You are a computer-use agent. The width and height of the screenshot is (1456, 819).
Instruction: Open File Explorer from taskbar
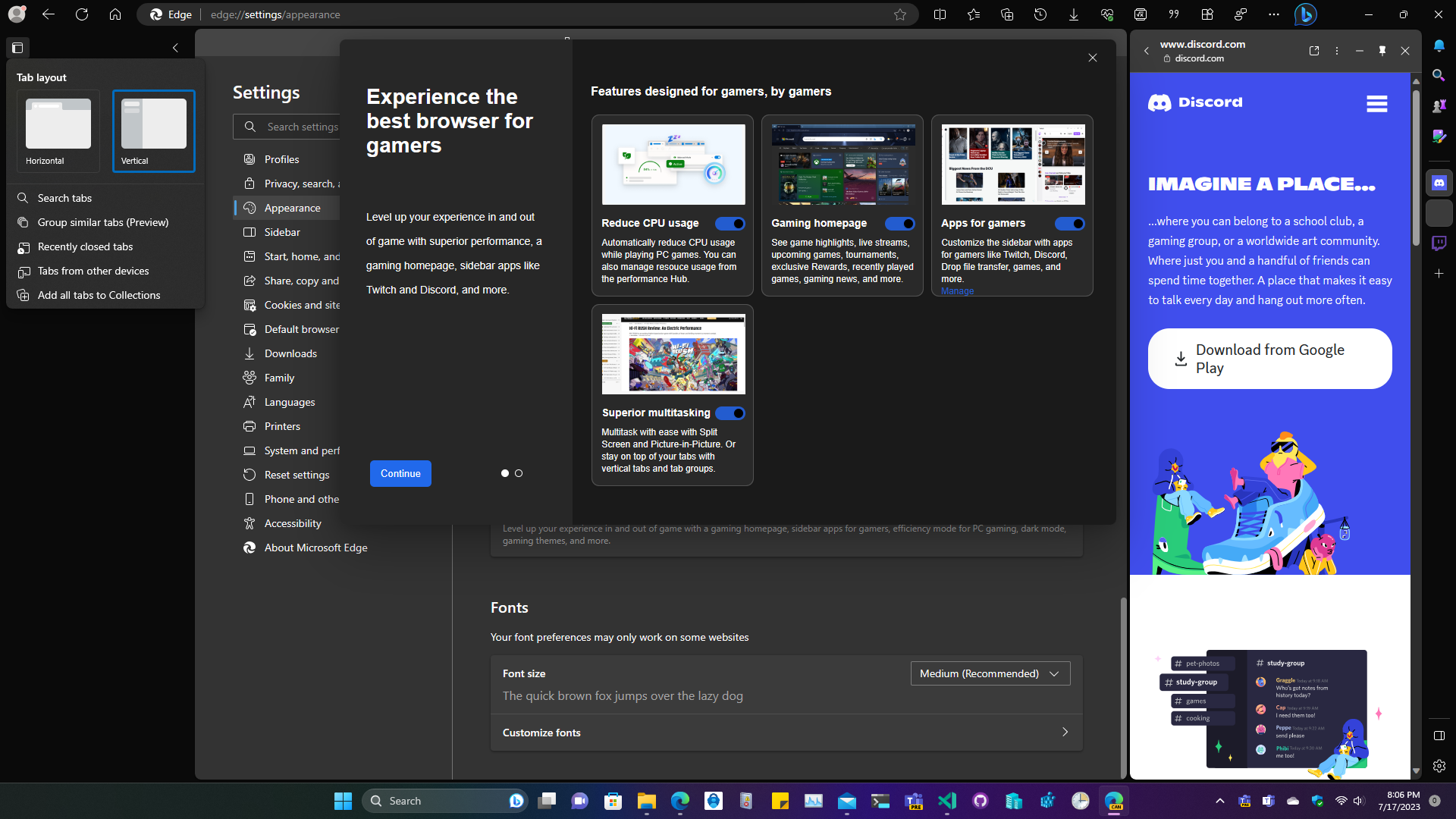click(646, 801)
